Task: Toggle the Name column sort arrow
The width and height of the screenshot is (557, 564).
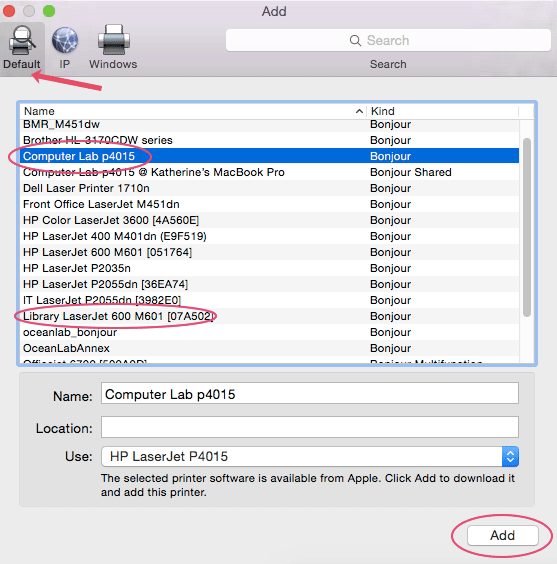Action: [359, 112]
